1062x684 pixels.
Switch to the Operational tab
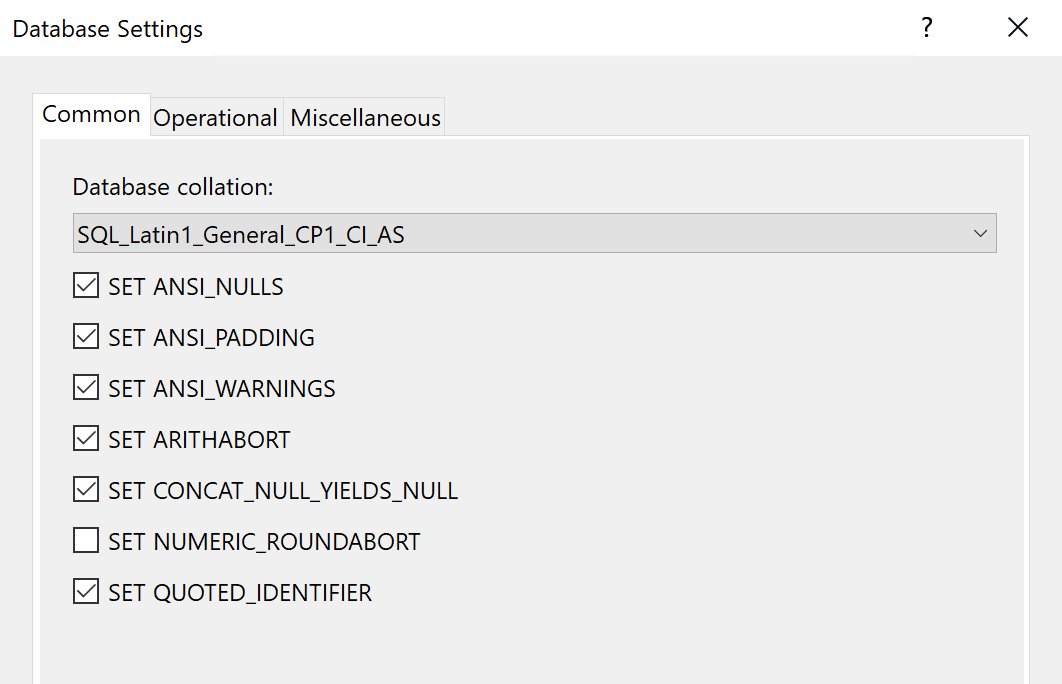pos(215,118)
